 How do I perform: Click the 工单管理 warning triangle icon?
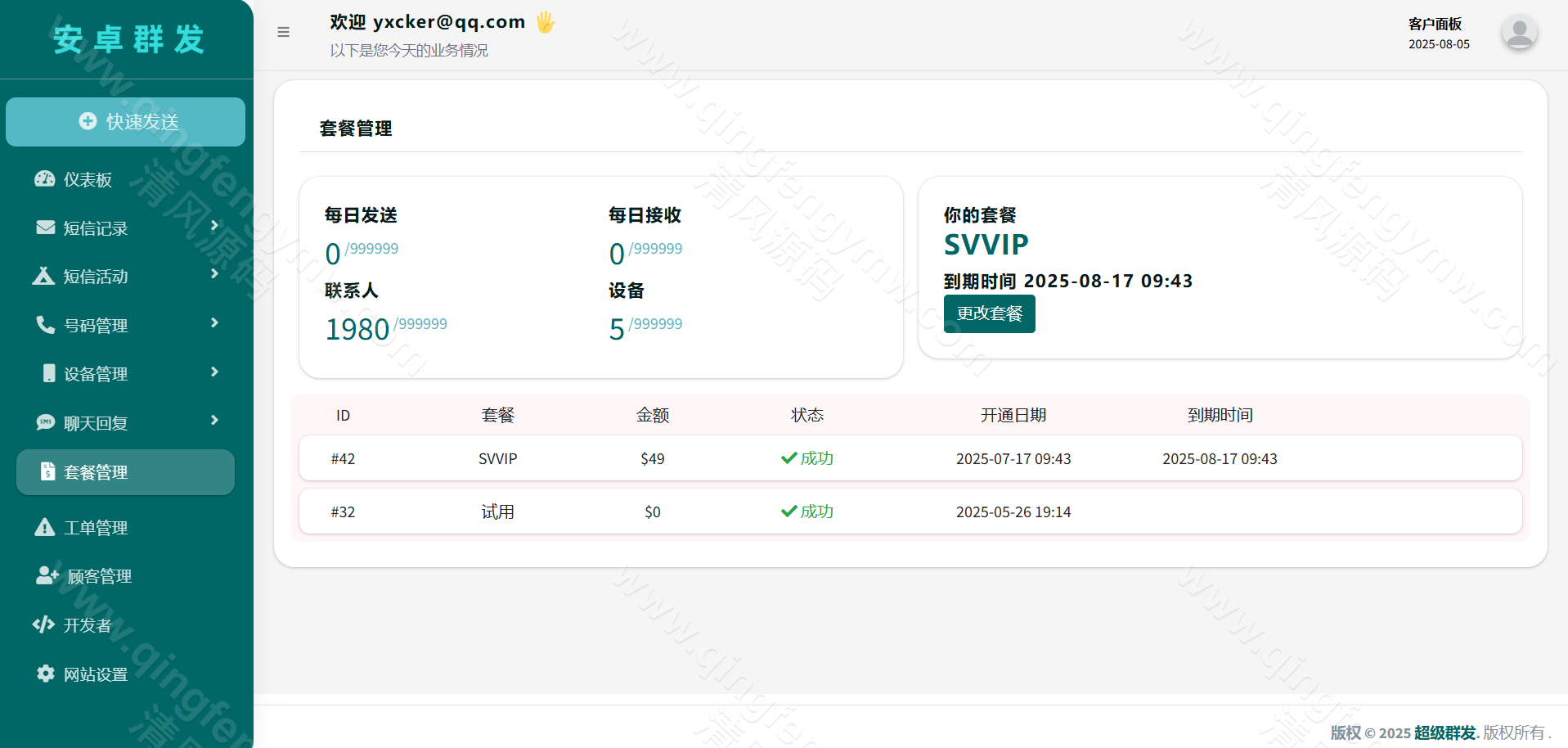[x=45, y=527]
